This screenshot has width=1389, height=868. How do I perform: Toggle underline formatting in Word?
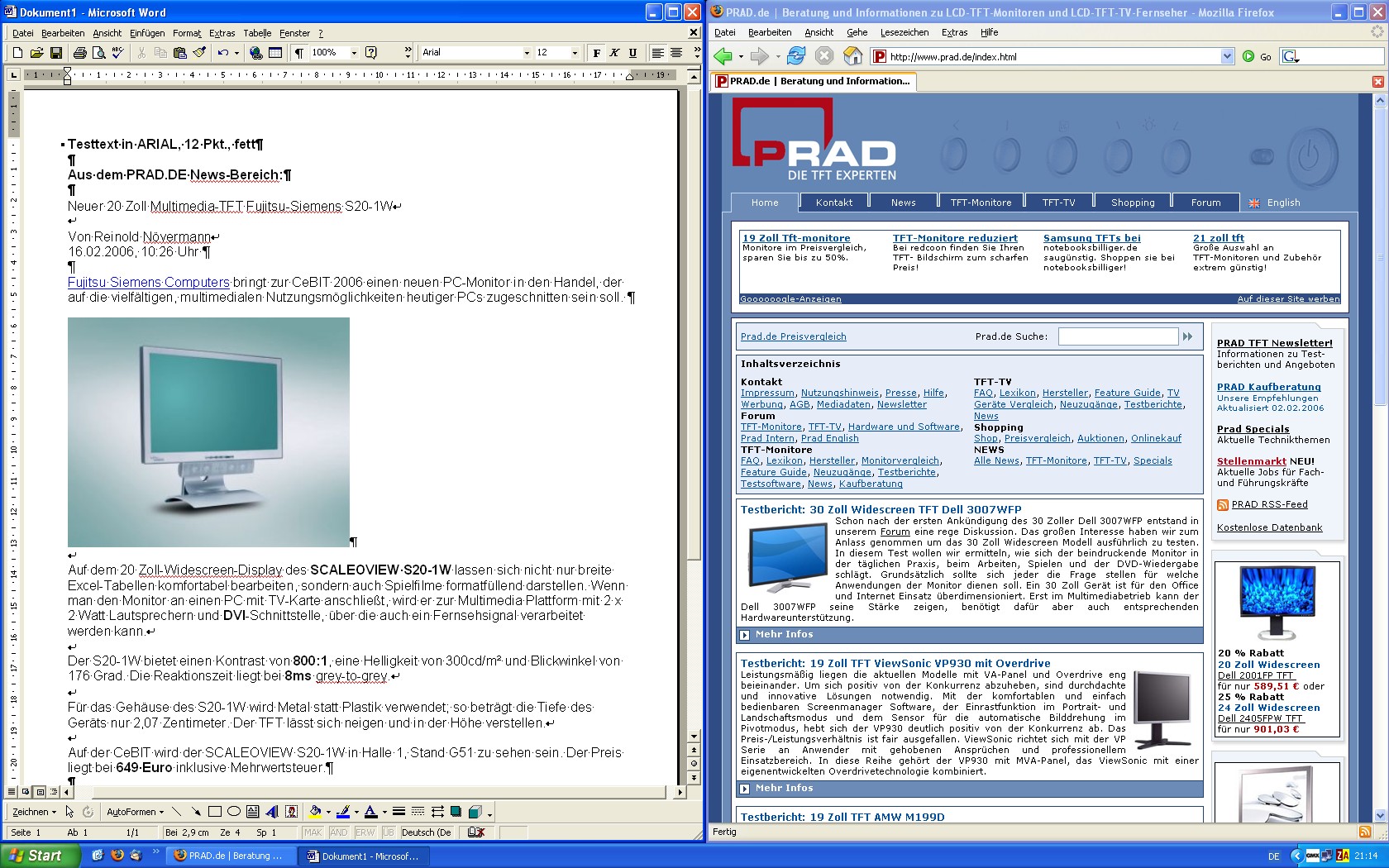(x=632, y=53)
